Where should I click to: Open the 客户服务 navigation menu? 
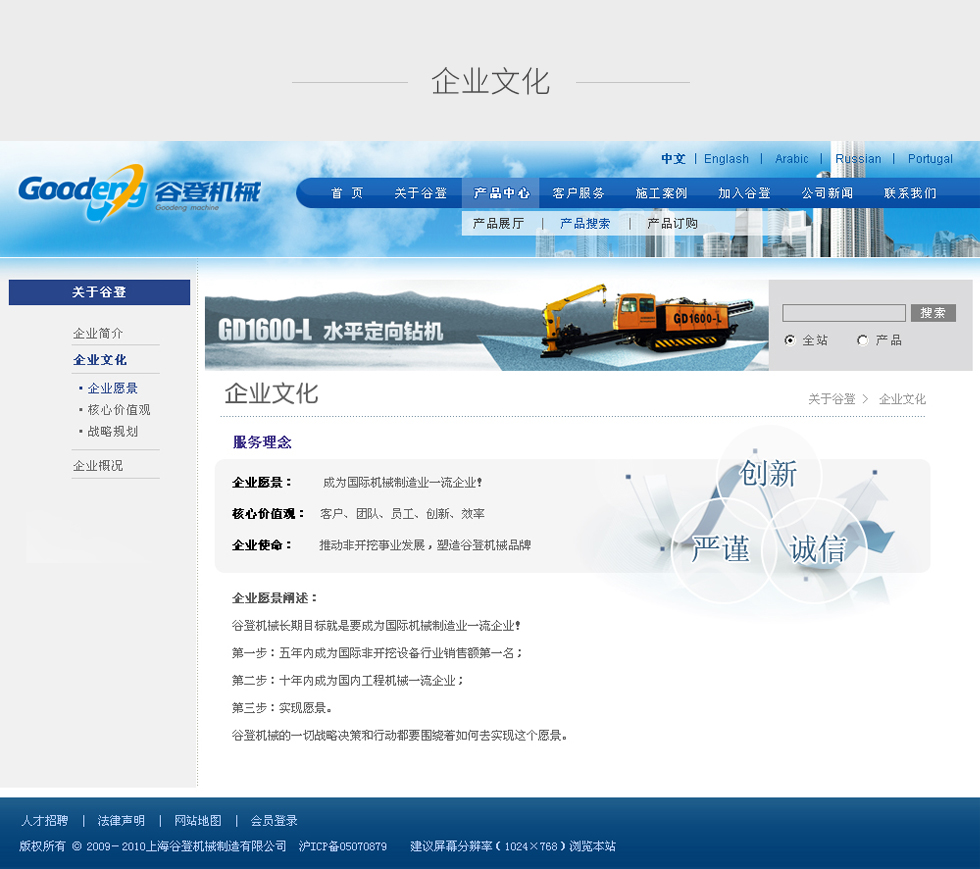[578, 193]
